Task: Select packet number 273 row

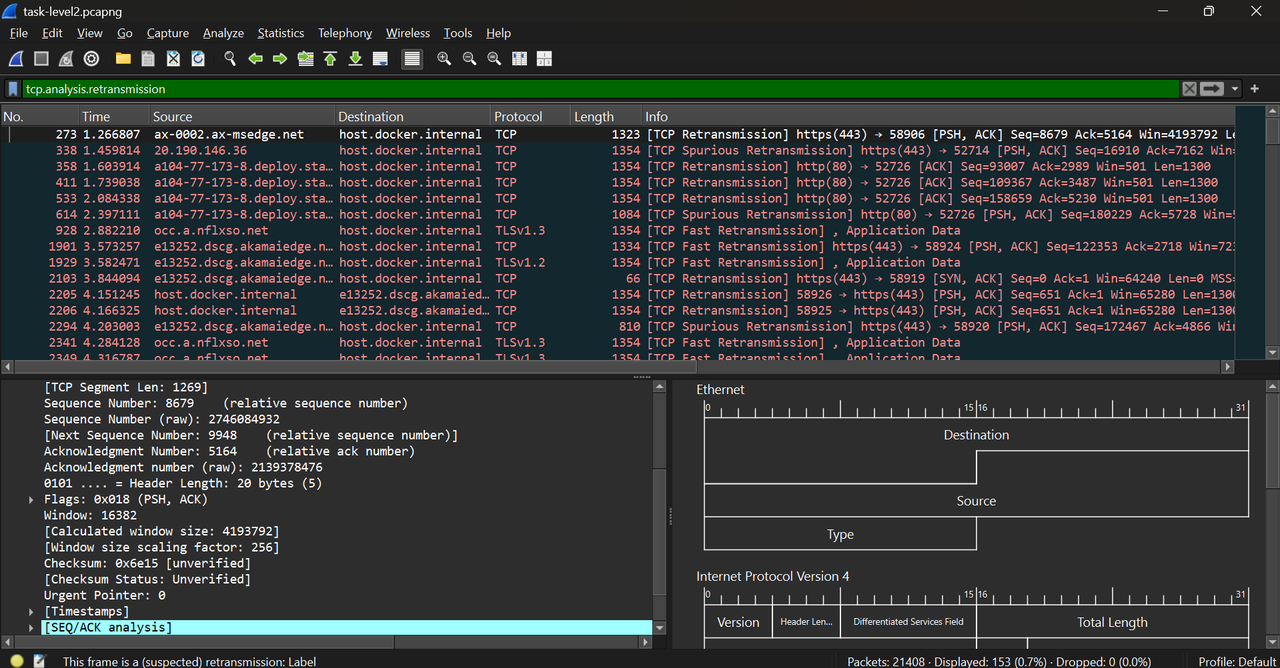Action: tap(618, 134)
